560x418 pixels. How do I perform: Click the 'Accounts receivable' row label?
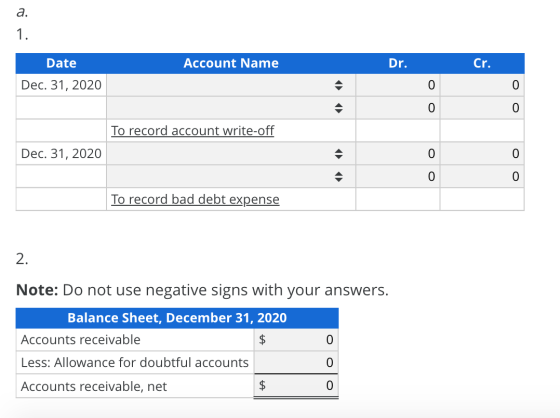point(81,340)
